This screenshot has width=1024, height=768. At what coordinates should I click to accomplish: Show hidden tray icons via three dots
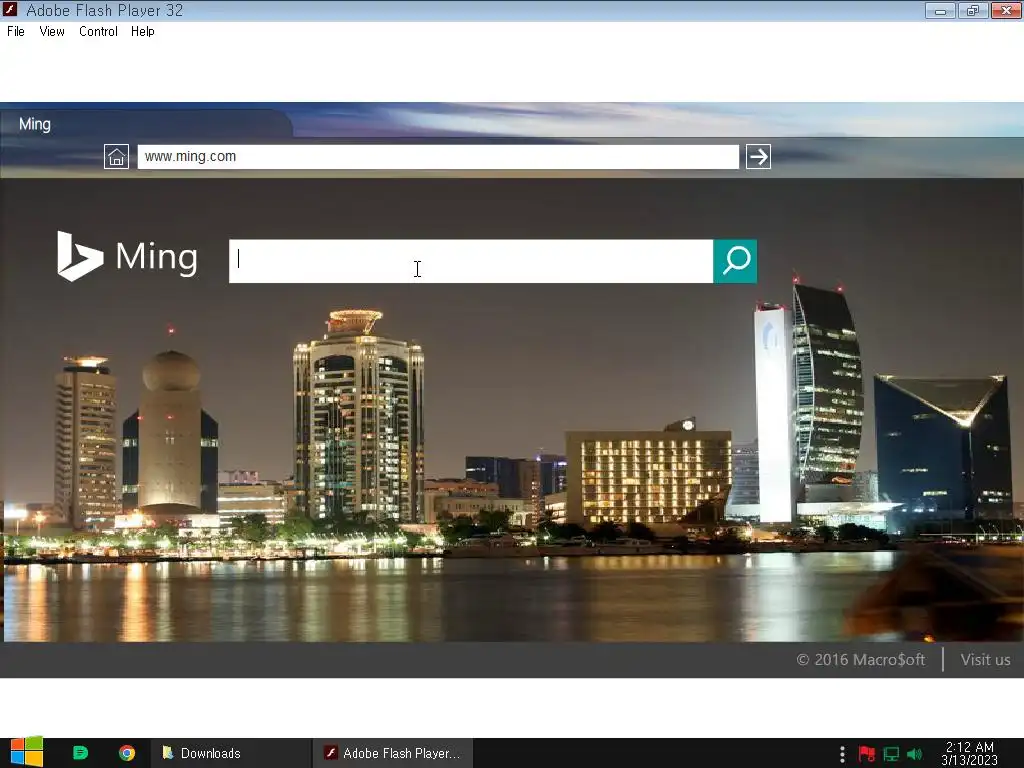point(842,754)
